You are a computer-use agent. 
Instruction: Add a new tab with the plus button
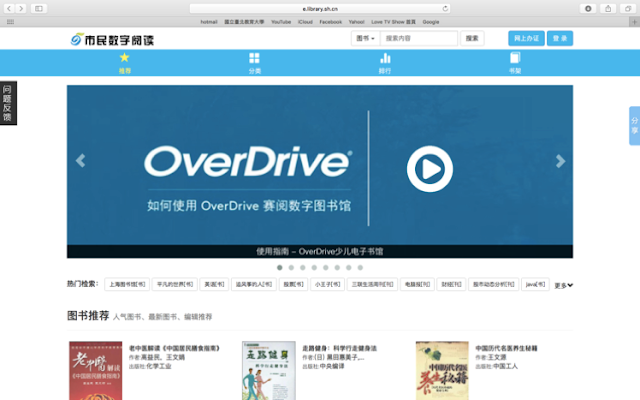pyautogui.click(x=634, y=22)
